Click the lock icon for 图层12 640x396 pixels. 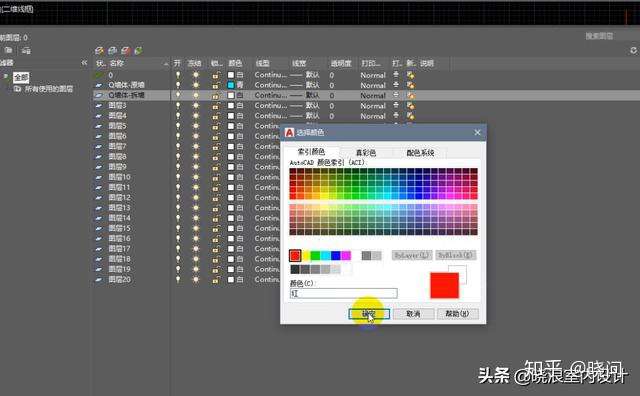point(216,198)
